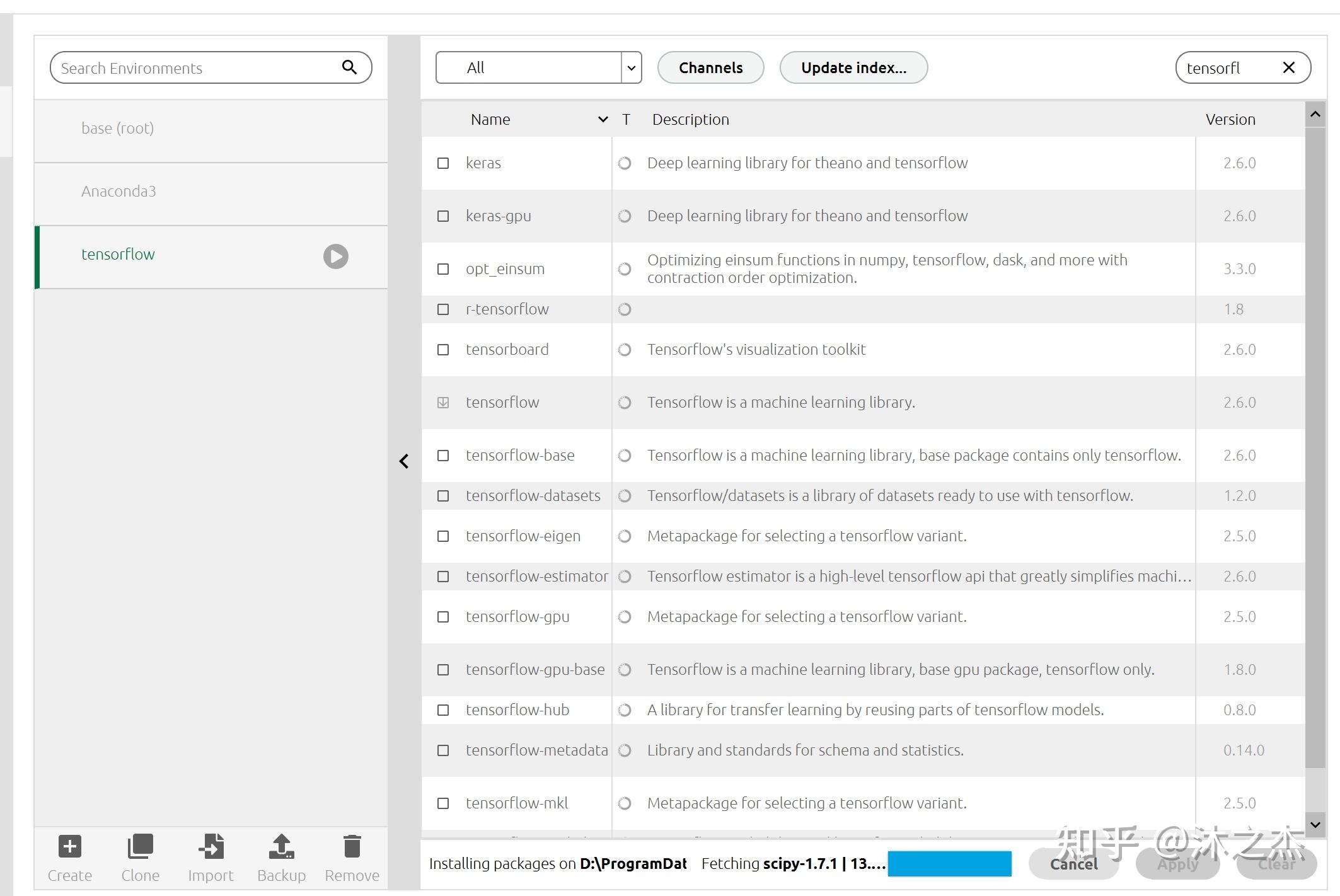The height and width of the screenshot is (896, 1340).
Task: Click the Search Environments magnifier icon
Action: (x=349, y=67)
